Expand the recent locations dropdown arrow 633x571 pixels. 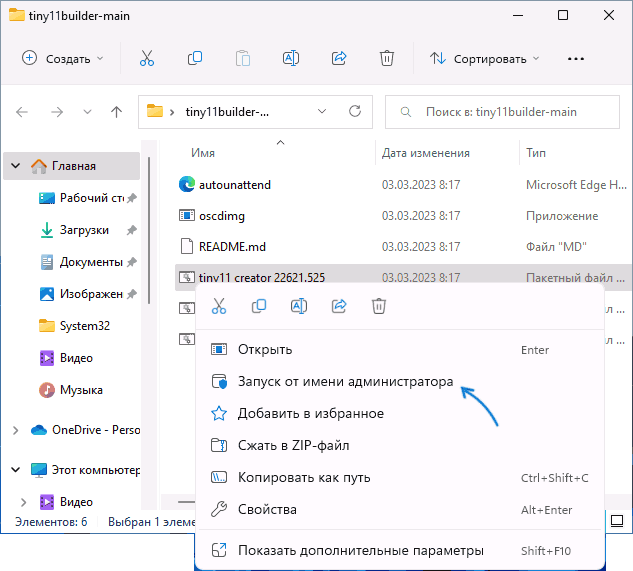pos(87,112)
